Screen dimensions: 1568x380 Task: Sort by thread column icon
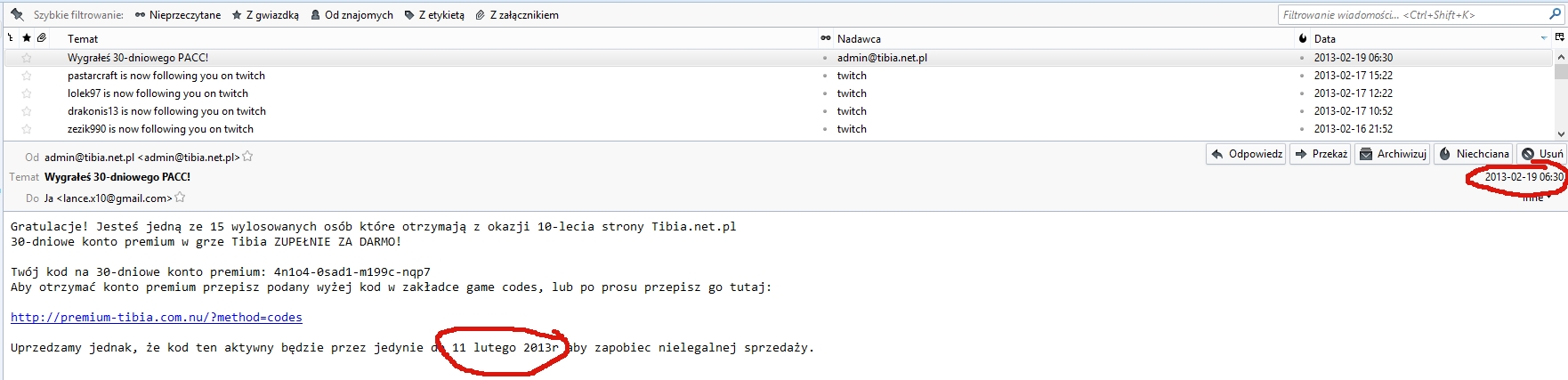coord(11,38)
